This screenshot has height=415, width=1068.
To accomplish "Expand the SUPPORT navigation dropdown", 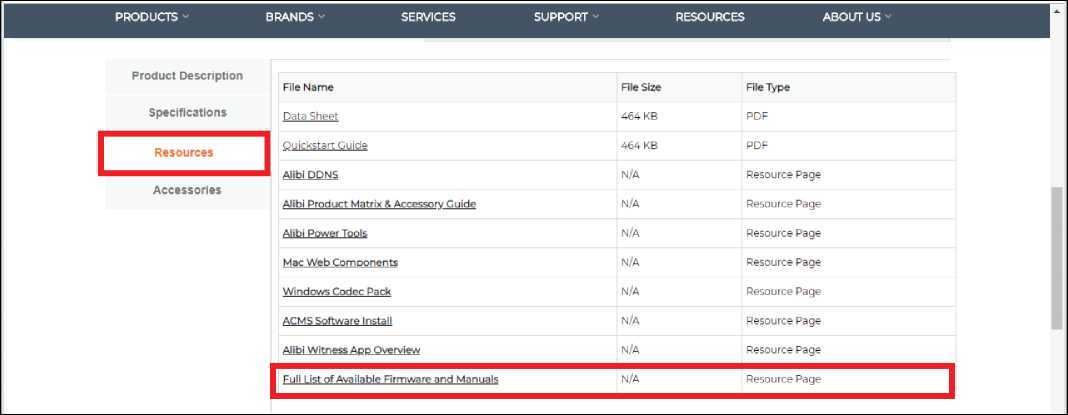I will (x=566, y=17).
